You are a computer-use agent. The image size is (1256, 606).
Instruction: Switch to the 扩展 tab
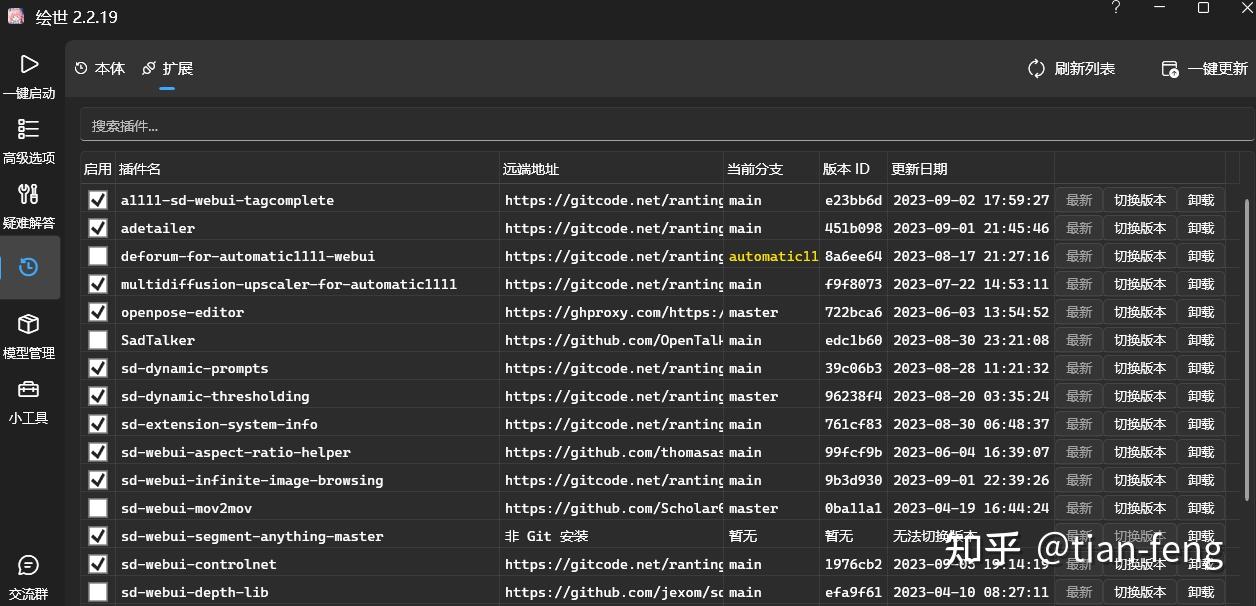(x=167, y=69)
